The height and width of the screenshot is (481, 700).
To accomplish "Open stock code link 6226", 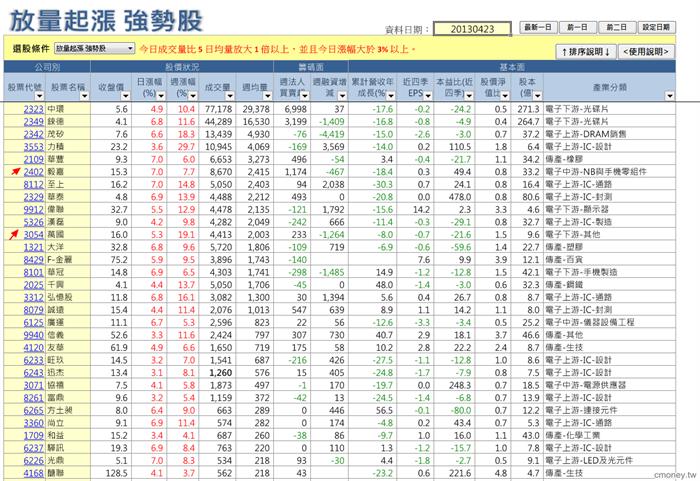I will coord(33,460).
